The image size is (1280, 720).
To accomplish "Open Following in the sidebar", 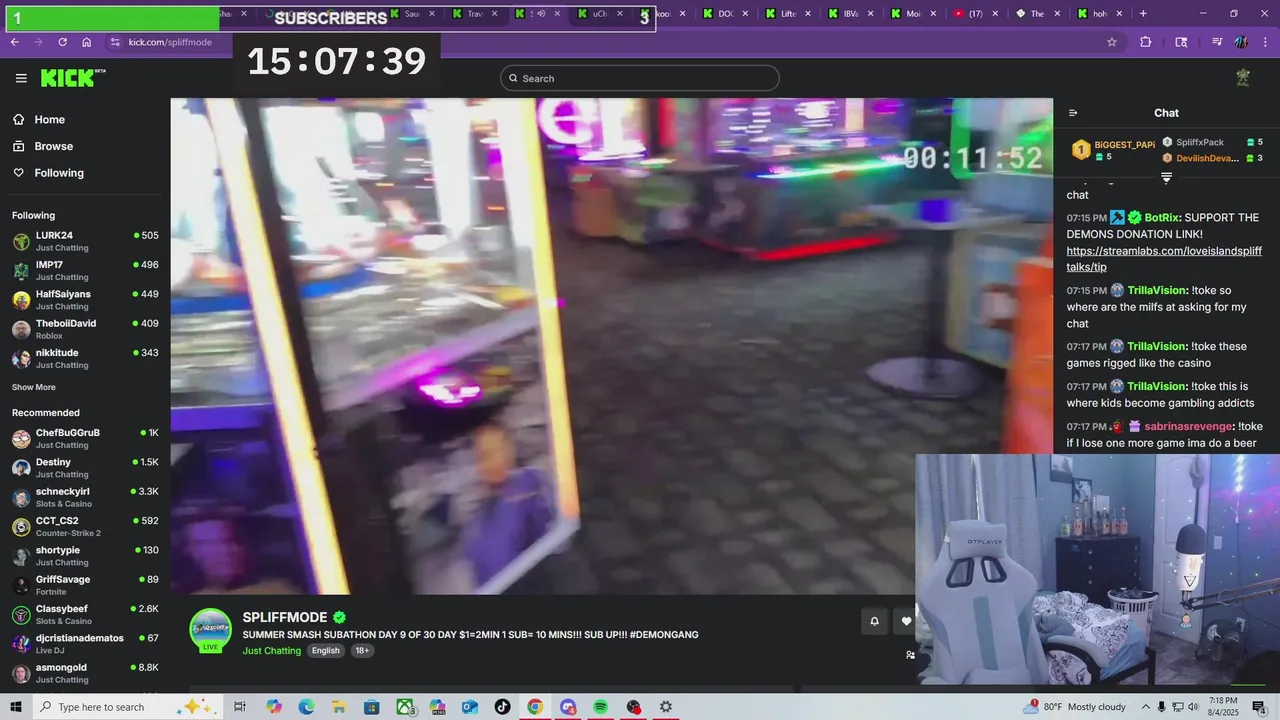I will [59, 173].
